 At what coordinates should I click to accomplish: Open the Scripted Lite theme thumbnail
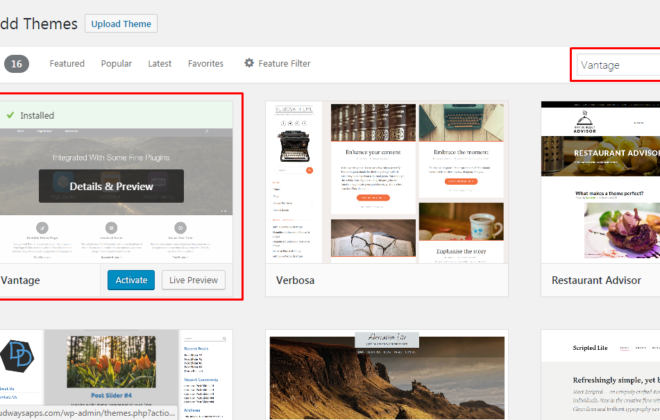pos(601,375)
